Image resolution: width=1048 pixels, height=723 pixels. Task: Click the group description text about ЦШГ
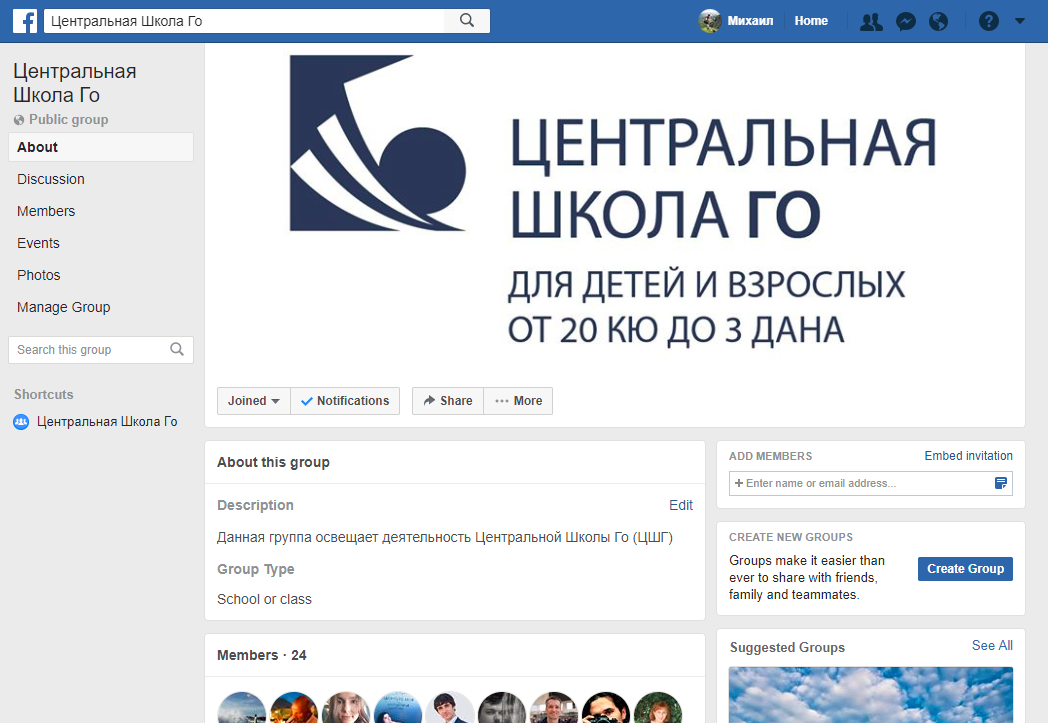click(444, 537)
